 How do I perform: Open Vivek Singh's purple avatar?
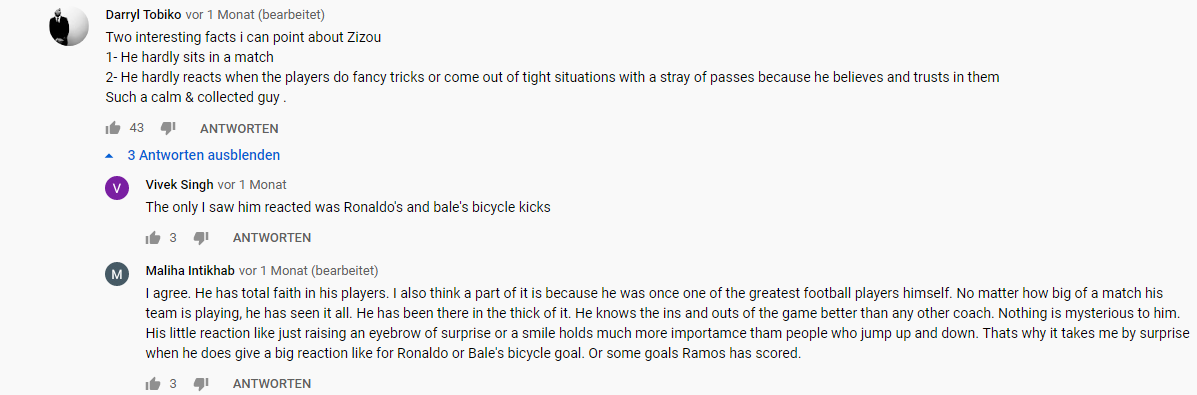click(x=117, y=188)
